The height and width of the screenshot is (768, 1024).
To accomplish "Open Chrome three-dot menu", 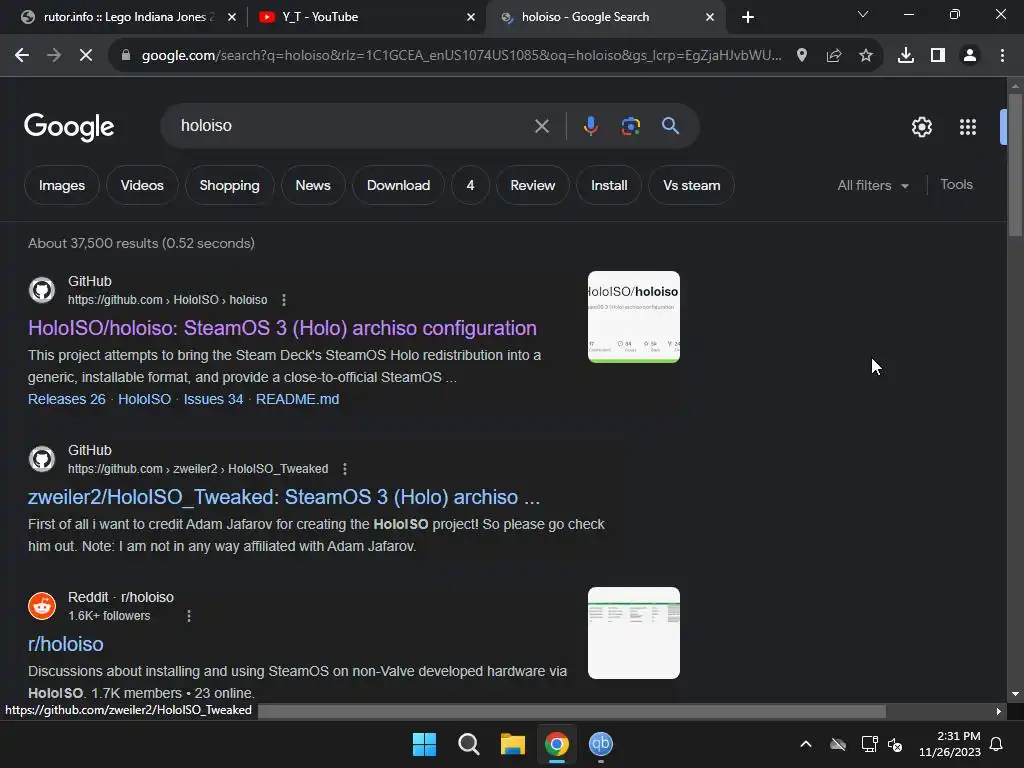I will 1002,56.
